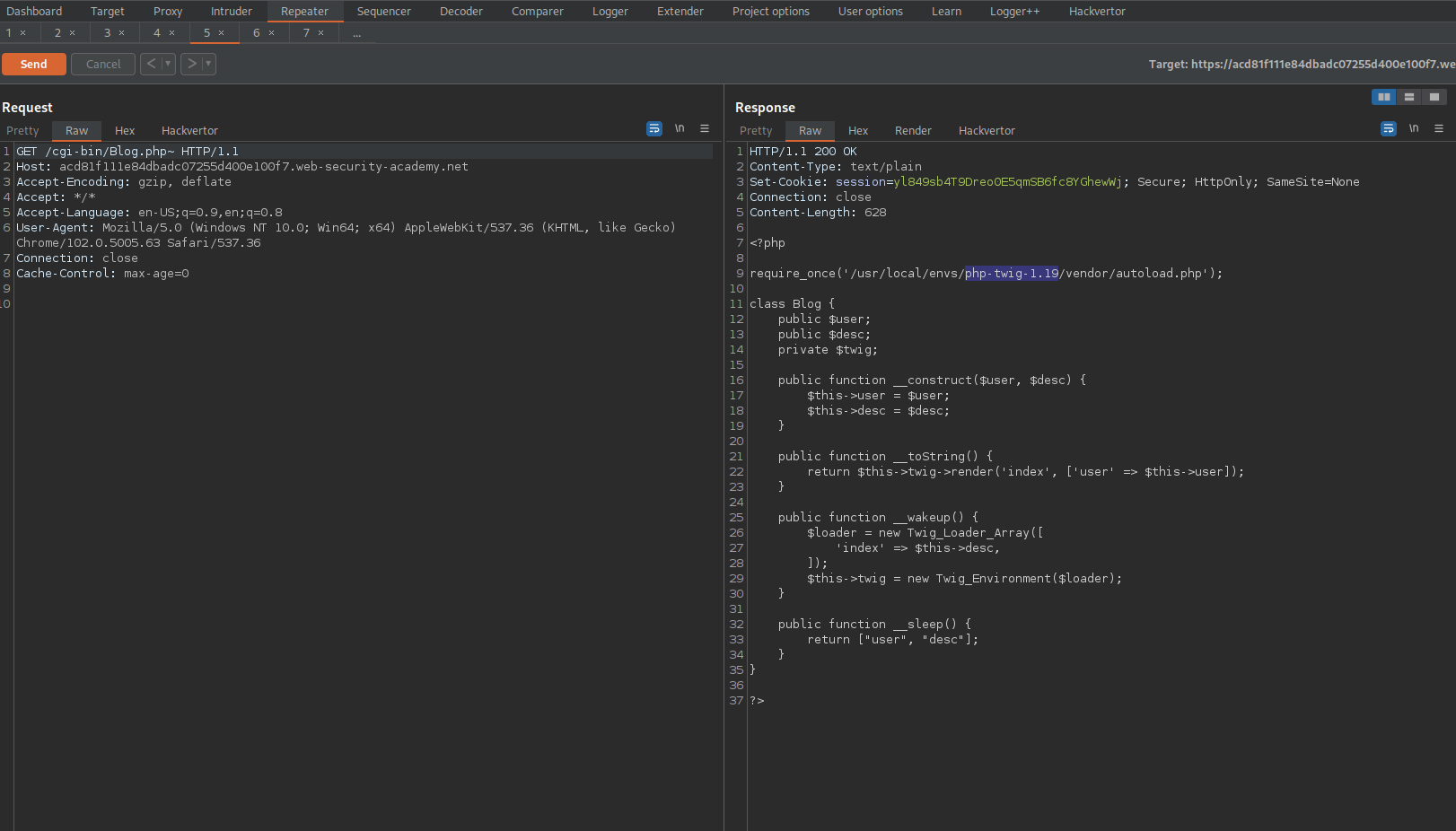Close Repeater tab 4
Screen dimensions: 1456x831
click(172, 33)
